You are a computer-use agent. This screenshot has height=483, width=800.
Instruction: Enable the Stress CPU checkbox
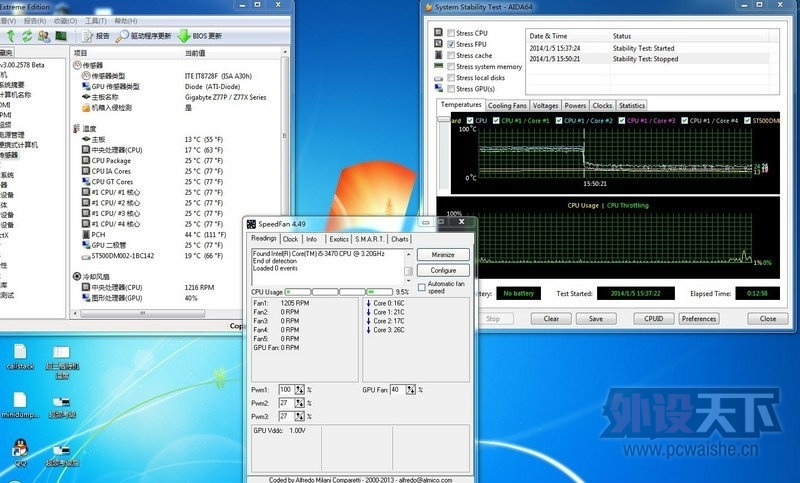point(451,33)
